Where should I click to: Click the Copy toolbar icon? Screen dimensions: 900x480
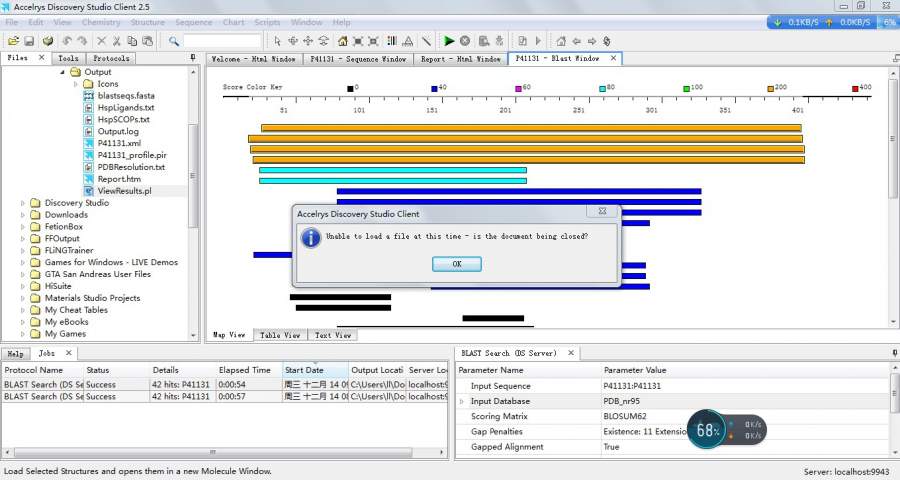(132, 41)
